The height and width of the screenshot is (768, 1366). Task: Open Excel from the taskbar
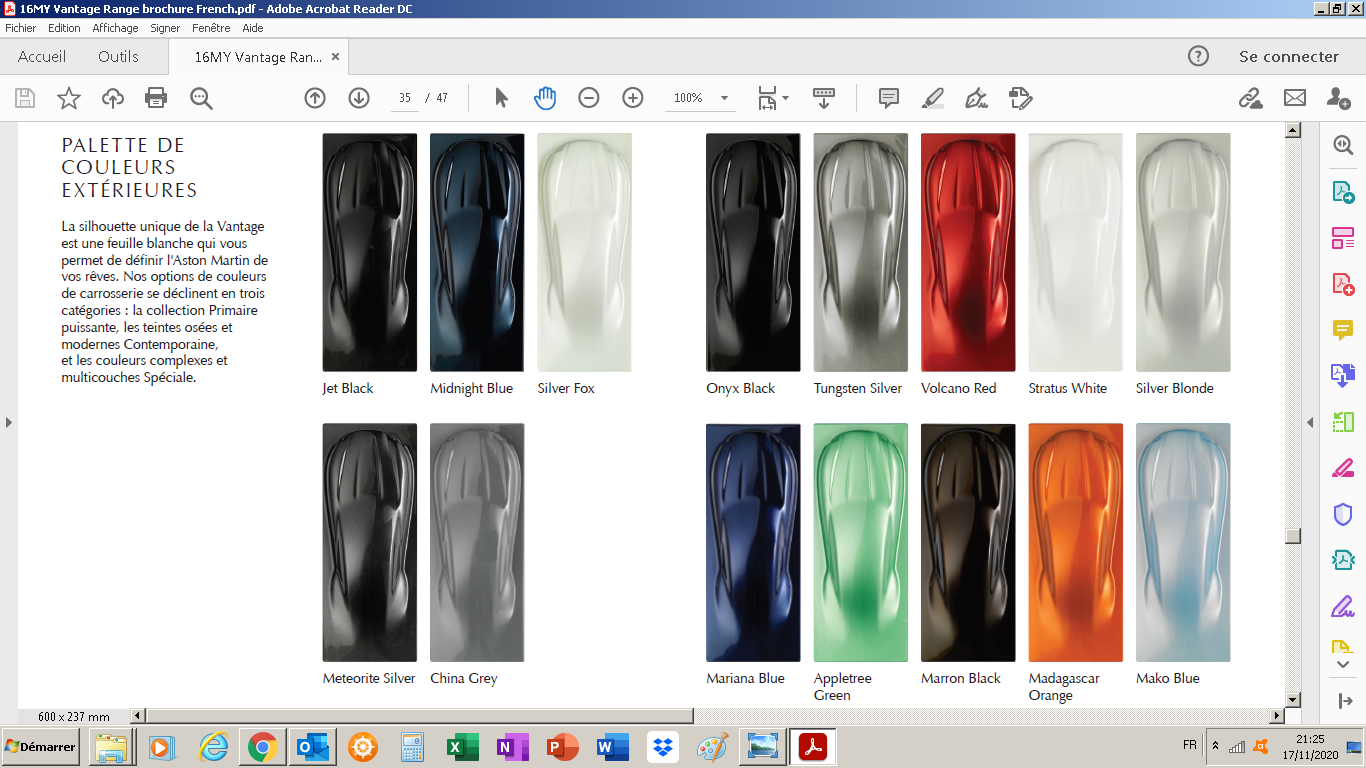(x=462, y=747)
